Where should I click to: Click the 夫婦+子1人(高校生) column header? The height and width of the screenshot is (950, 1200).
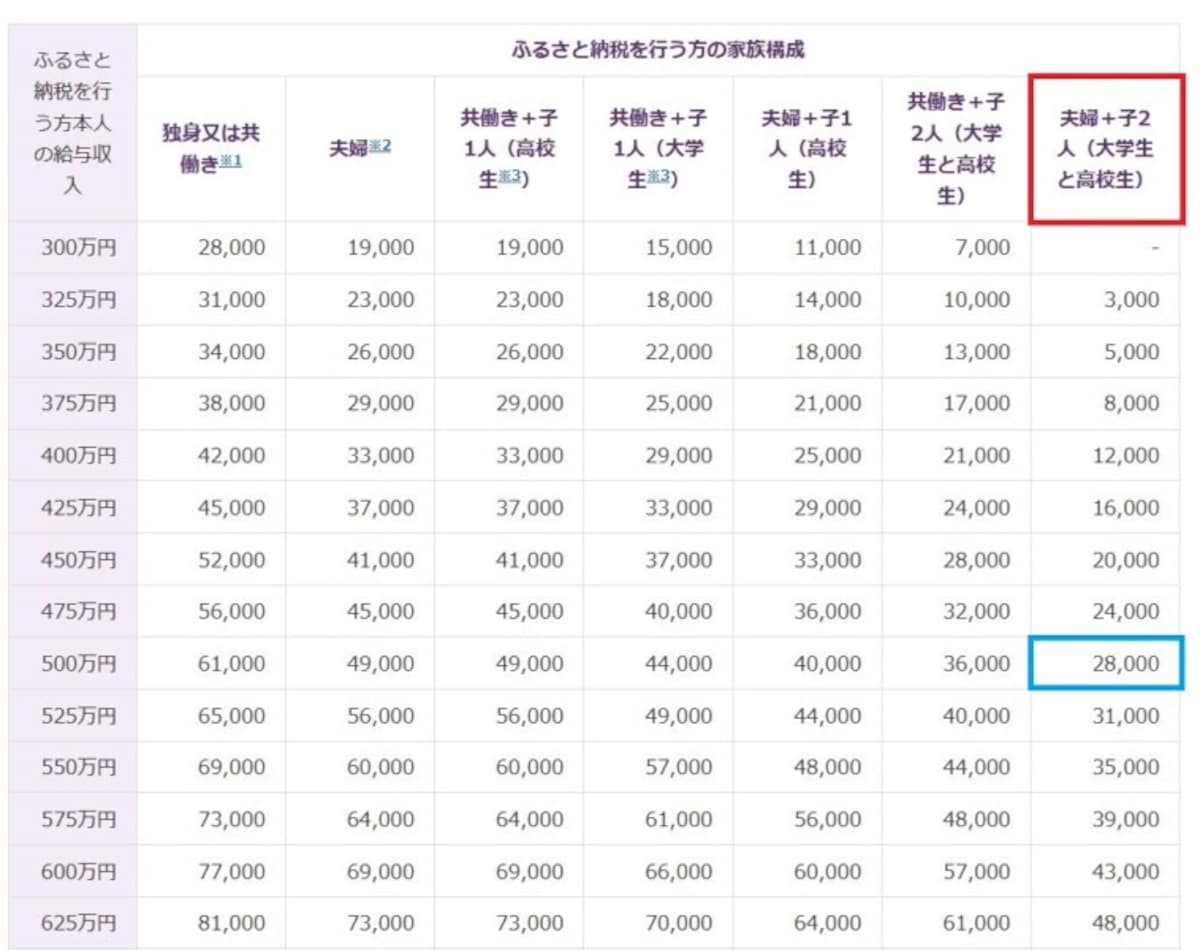pyautogui.click(x=807, y=148)
